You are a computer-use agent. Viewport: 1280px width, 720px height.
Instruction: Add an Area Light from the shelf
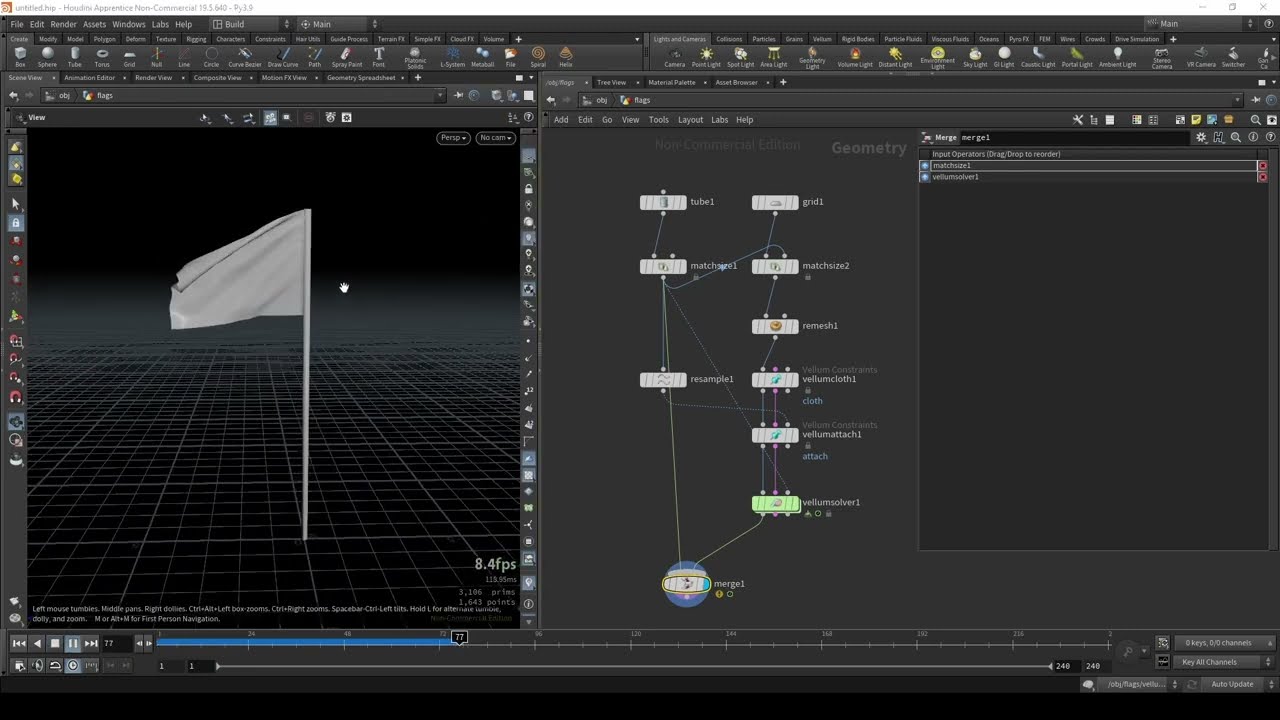pyautogui.click(x=773, y=57)
